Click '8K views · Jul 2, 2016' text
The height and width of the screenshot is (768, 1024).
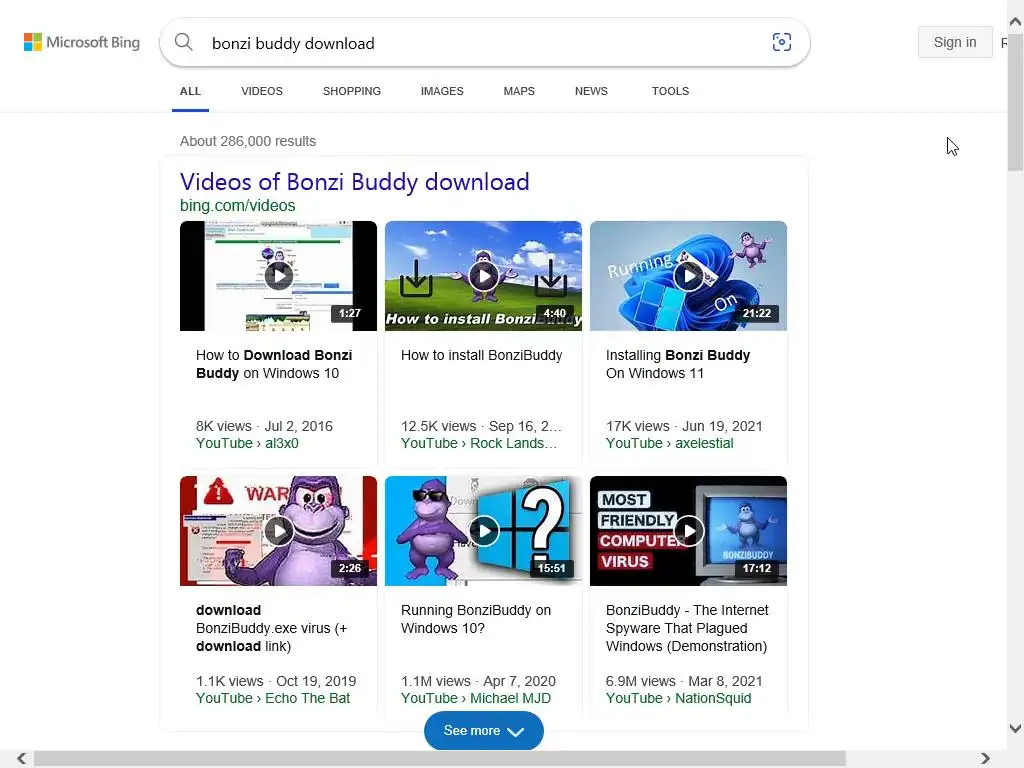[264, 426]
